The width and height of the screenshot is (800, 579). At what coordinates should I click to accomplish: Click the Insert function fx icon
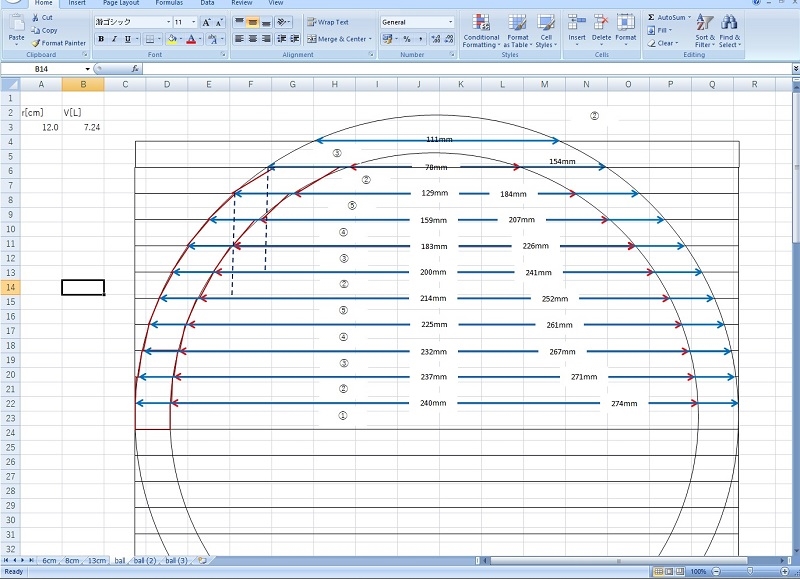pyautogui.click(x=134, y=69)
